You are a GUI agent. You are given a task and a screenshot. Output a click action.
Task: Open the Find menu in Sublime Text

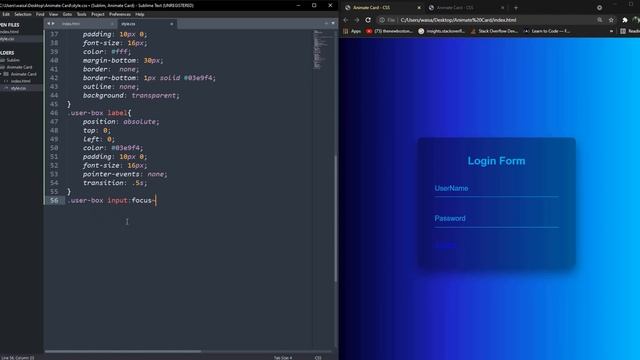40,14
